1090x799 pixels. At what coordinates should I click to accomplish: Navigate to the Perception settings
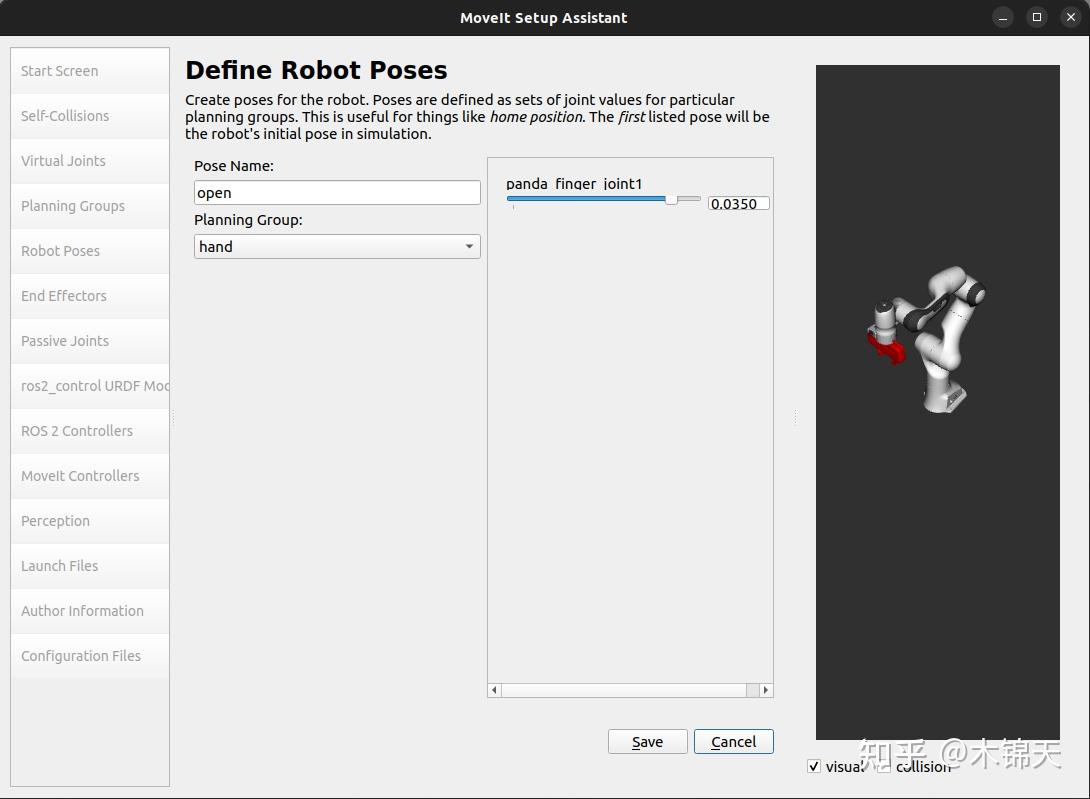[x=55, y=521]
